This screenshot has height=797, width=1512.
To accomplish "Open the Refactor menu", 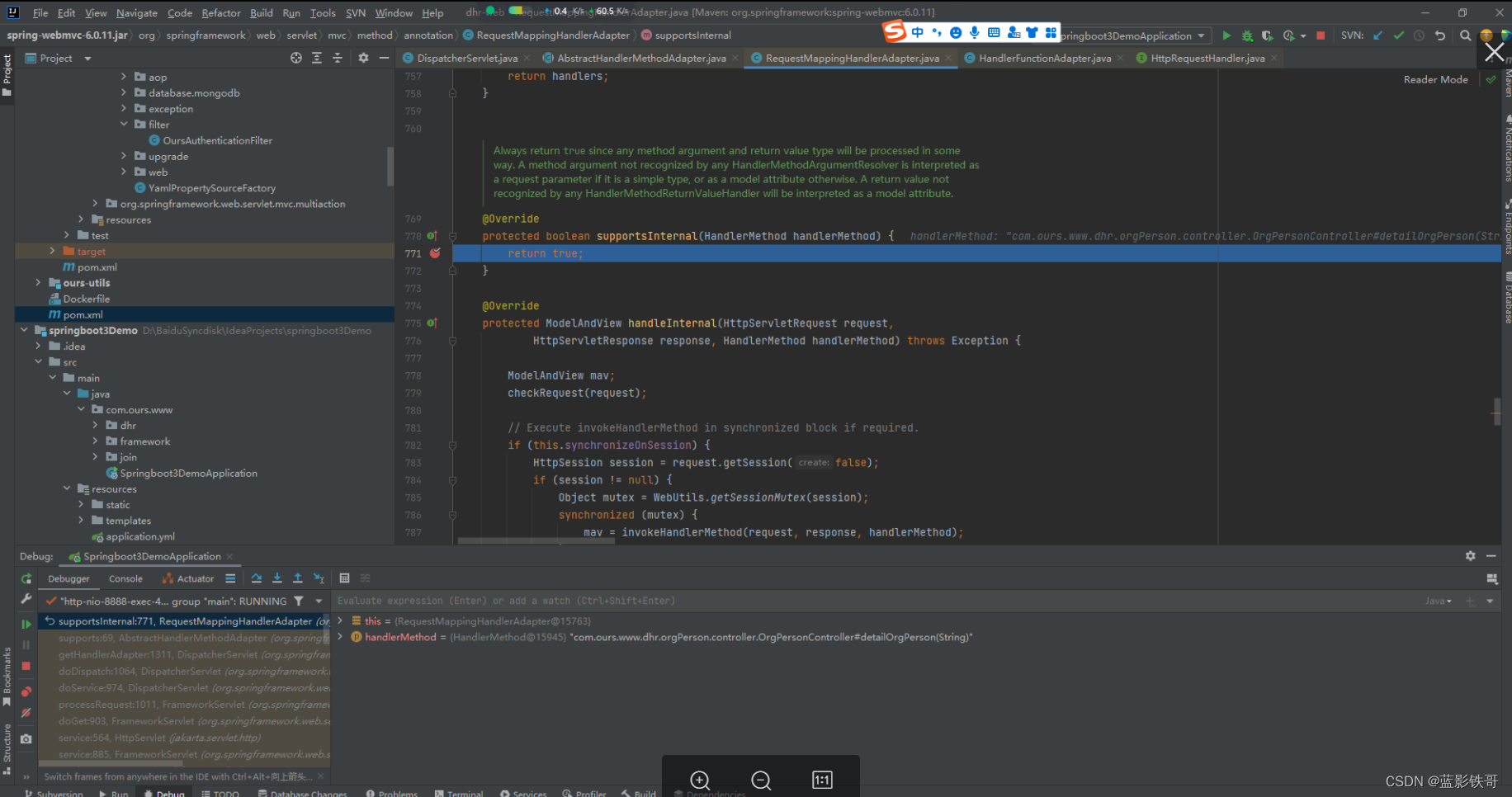I will coord(221,12).
